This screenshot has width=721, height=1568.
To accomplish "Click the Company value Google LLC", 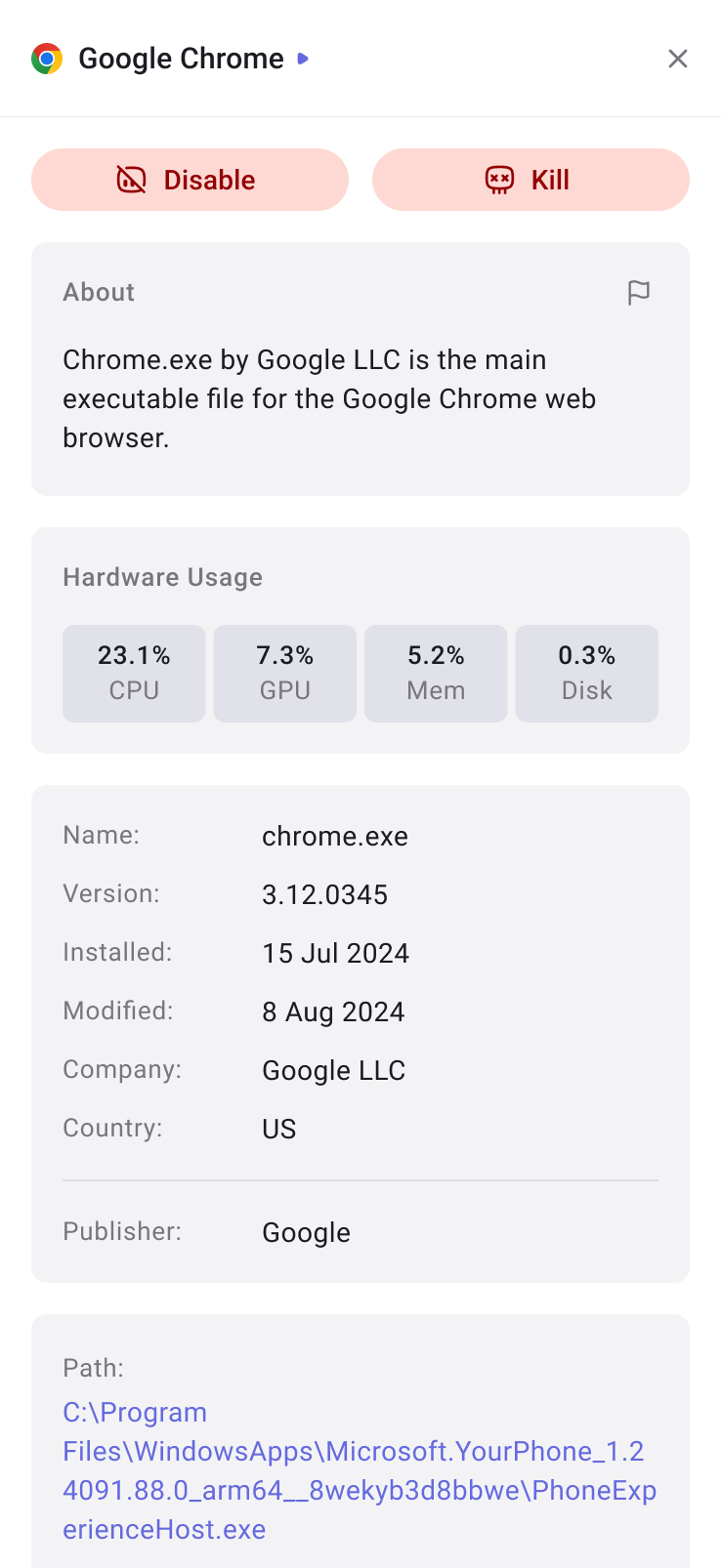I will click(333, 1070).
